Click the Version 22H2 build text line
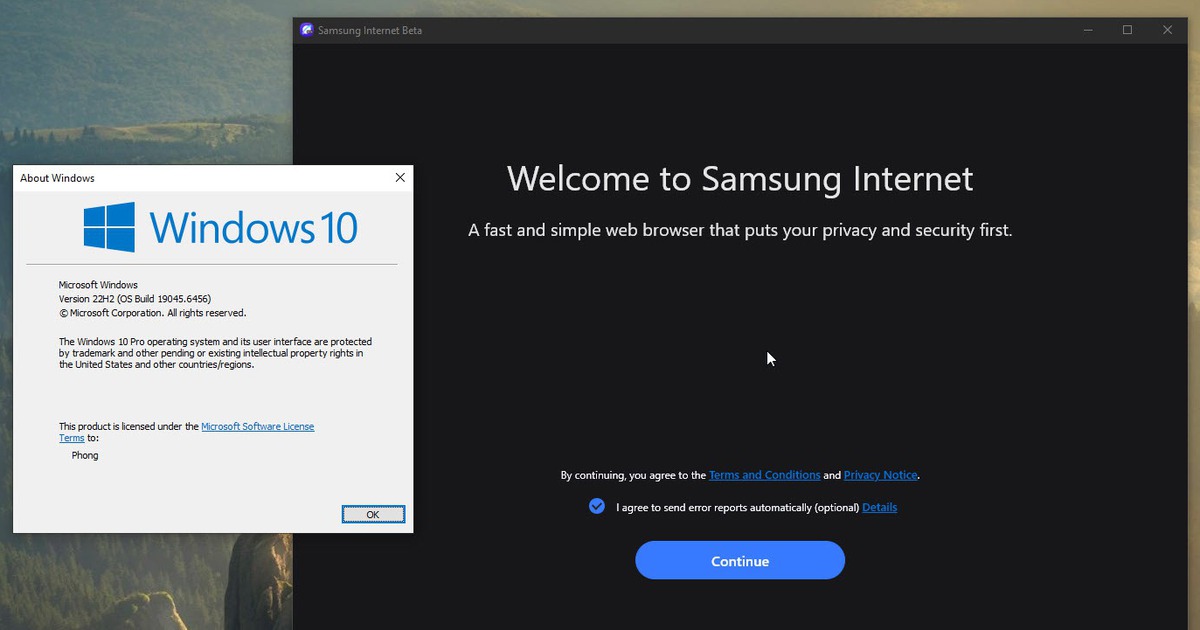1200x630 pixels. click(135, 299)
